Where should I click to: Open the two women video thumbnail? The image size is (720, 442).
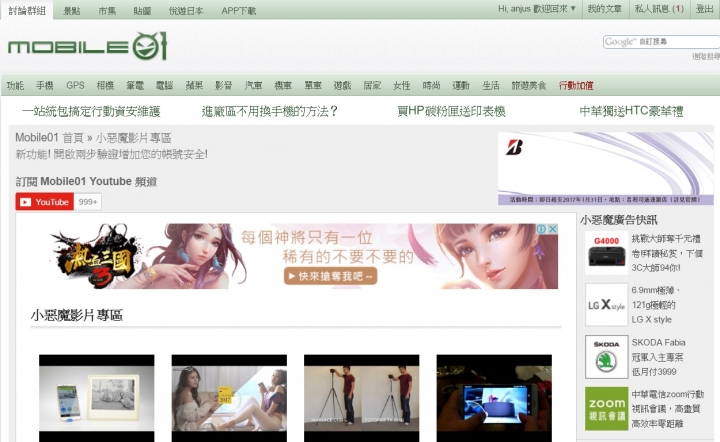229,398
